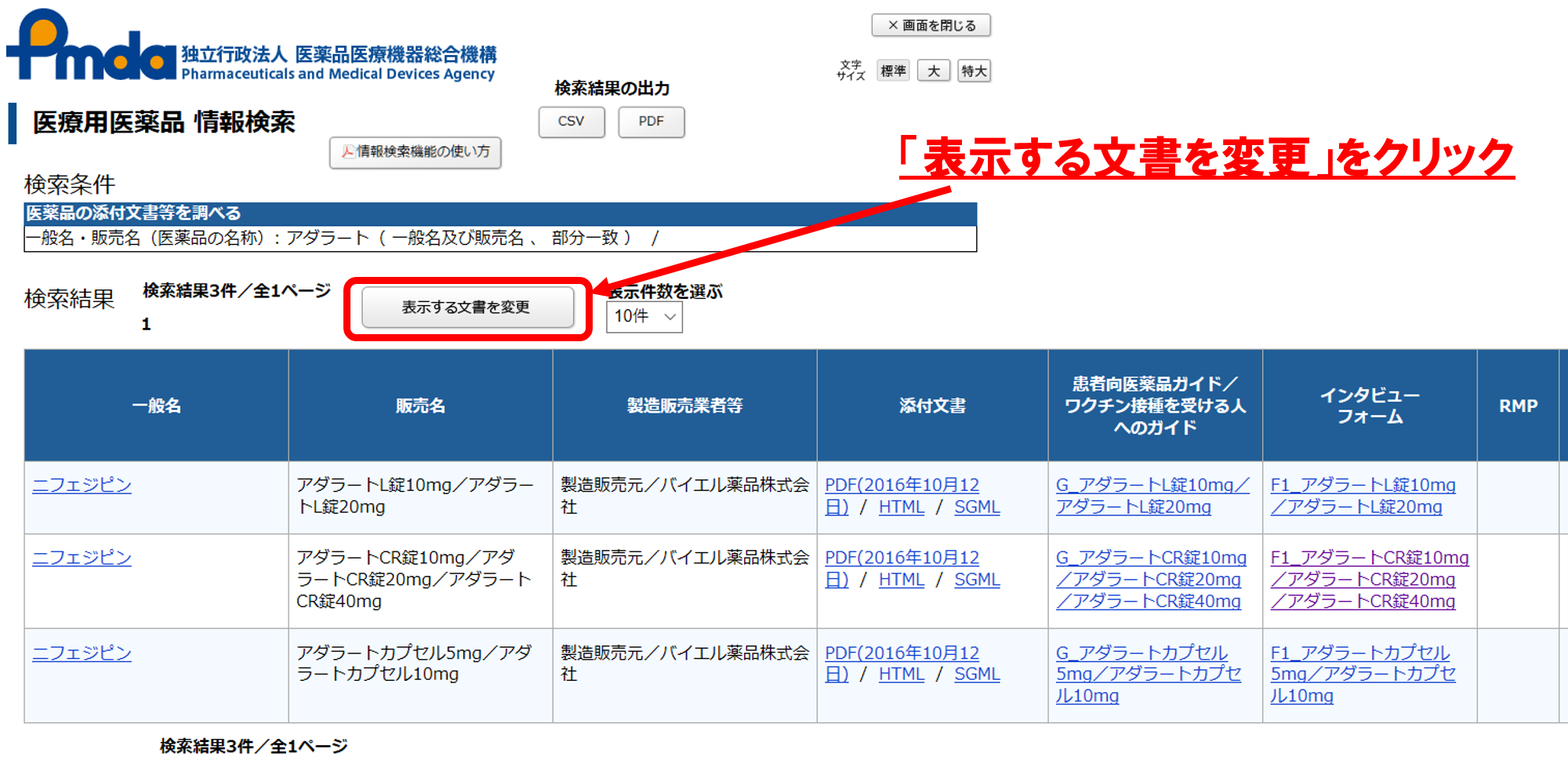Export search results as CSV
The image size is (1568, 768).
572,122
